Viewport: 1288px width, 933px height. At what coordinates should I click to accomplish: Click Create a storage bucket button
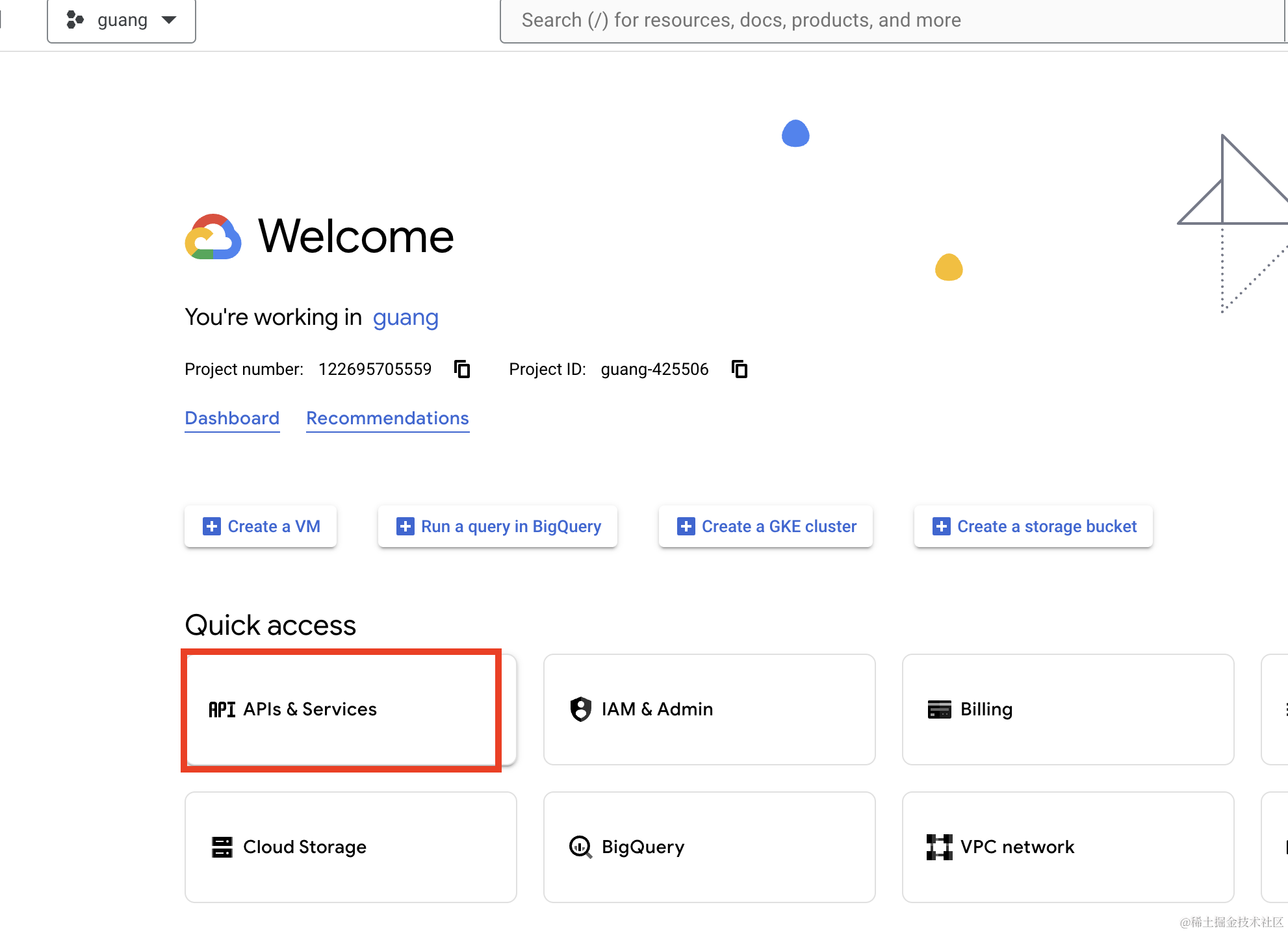1033,526
